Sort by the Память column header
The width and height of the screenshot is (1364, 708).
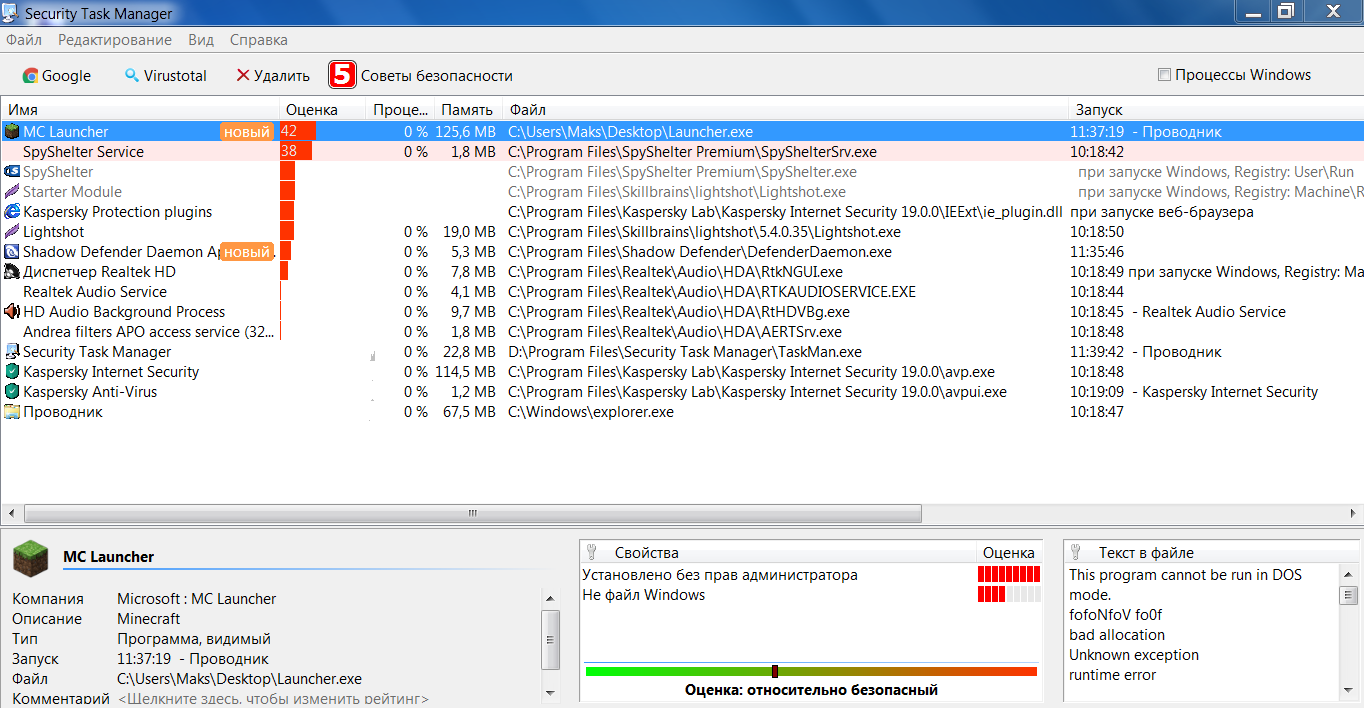[x=468, y=110]
